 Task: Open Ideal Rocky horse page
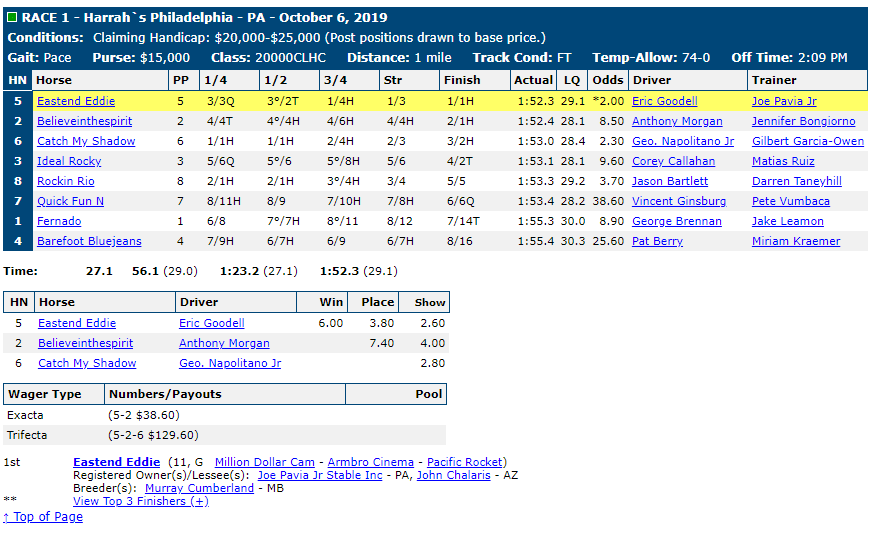[69, 161]
